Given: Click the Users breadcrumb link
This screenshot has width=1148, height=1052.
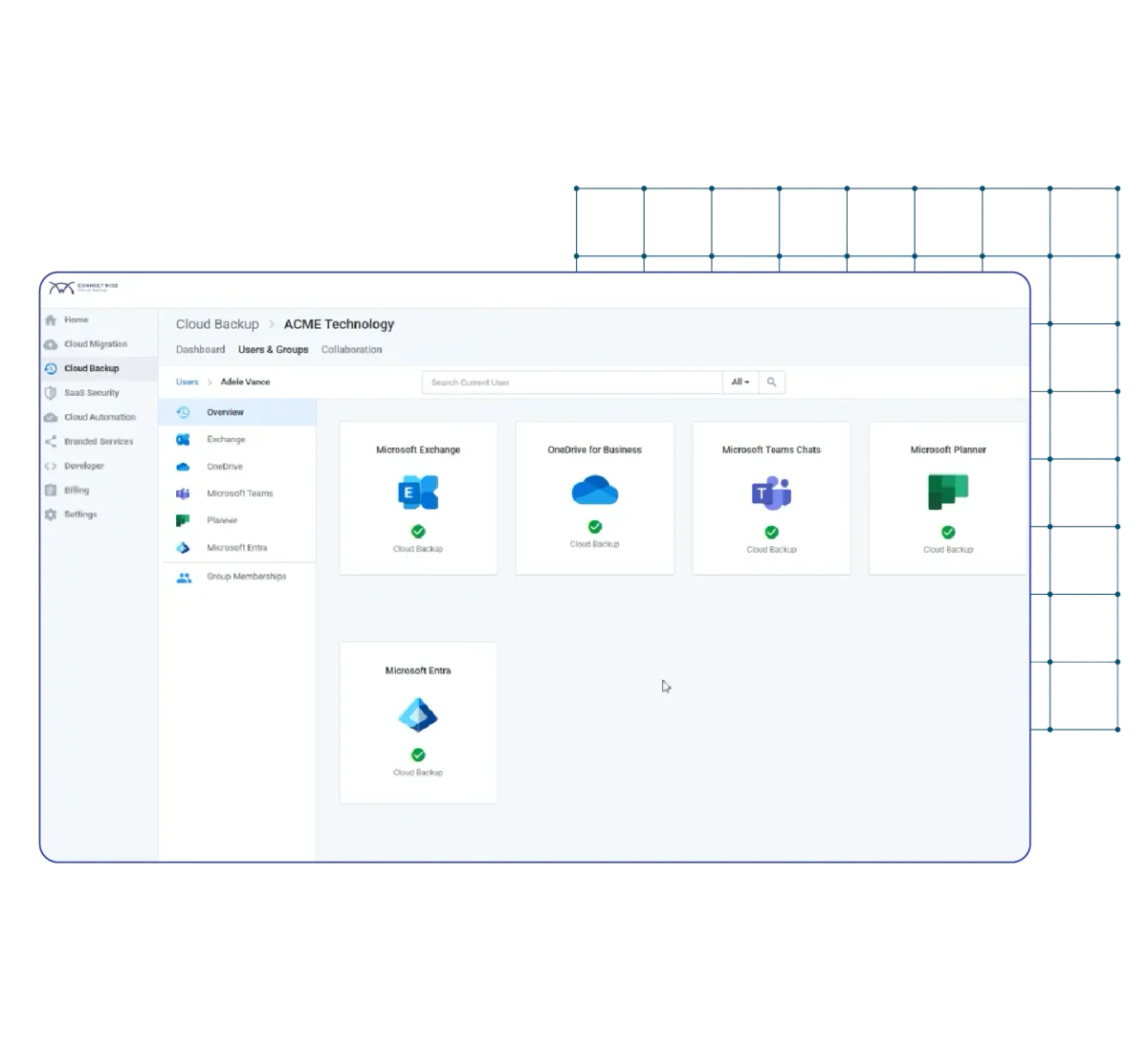Looking at the screenshot, I should 187,382.
